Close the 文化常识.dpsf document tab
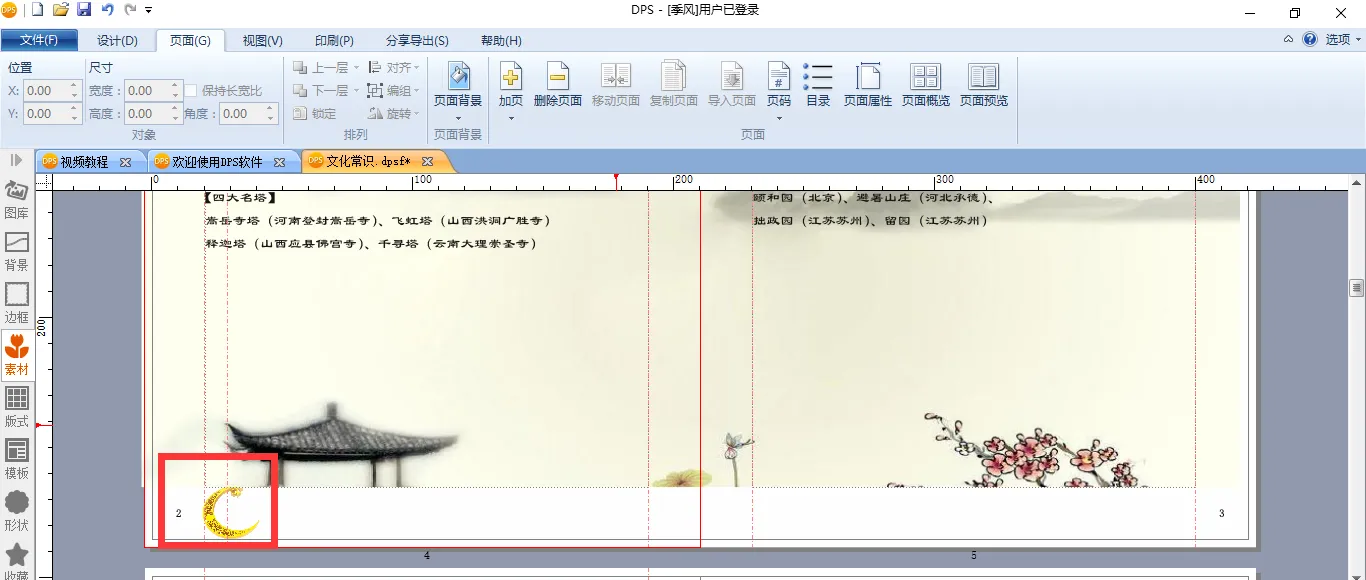1366x580 pixels. 428,162
